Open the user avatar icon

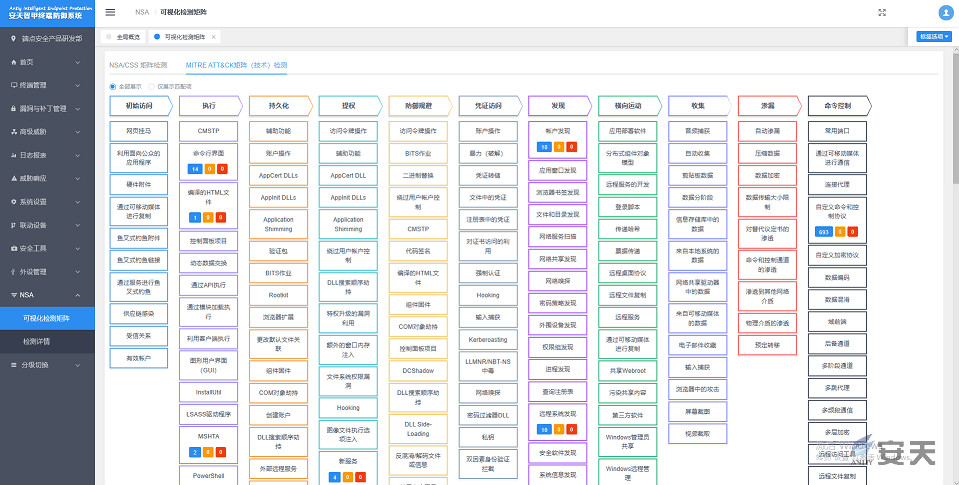click(x=946, y=12)
